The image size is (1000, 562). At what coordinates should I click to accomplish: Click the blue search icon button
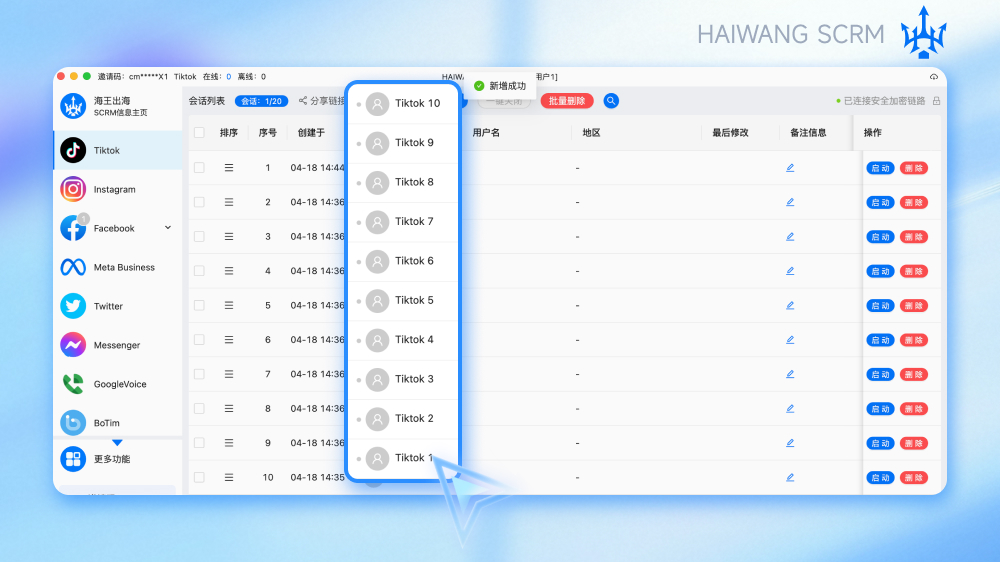[611, 101]
